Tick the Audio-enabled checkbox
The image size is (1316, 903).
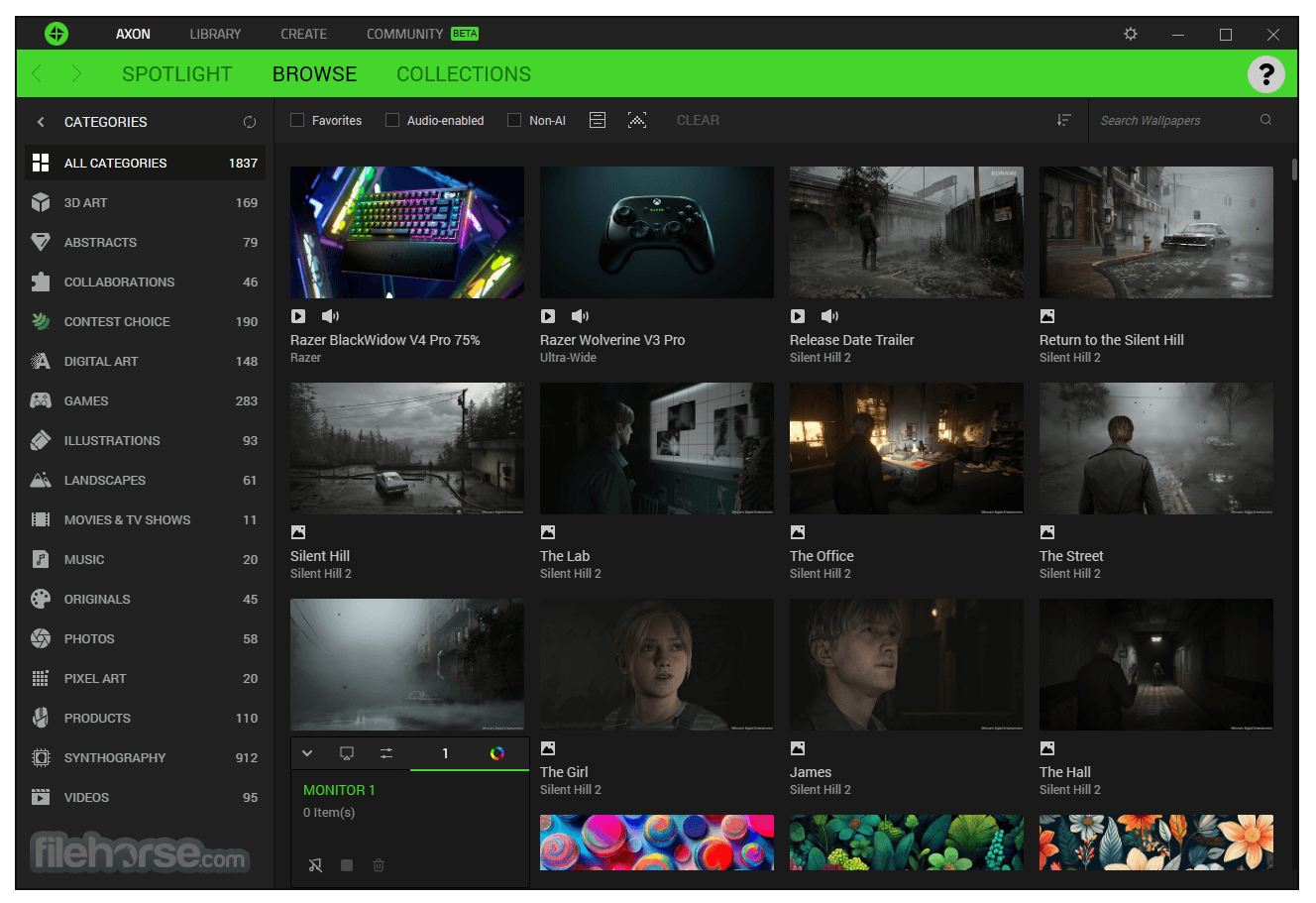pos(392,120)
